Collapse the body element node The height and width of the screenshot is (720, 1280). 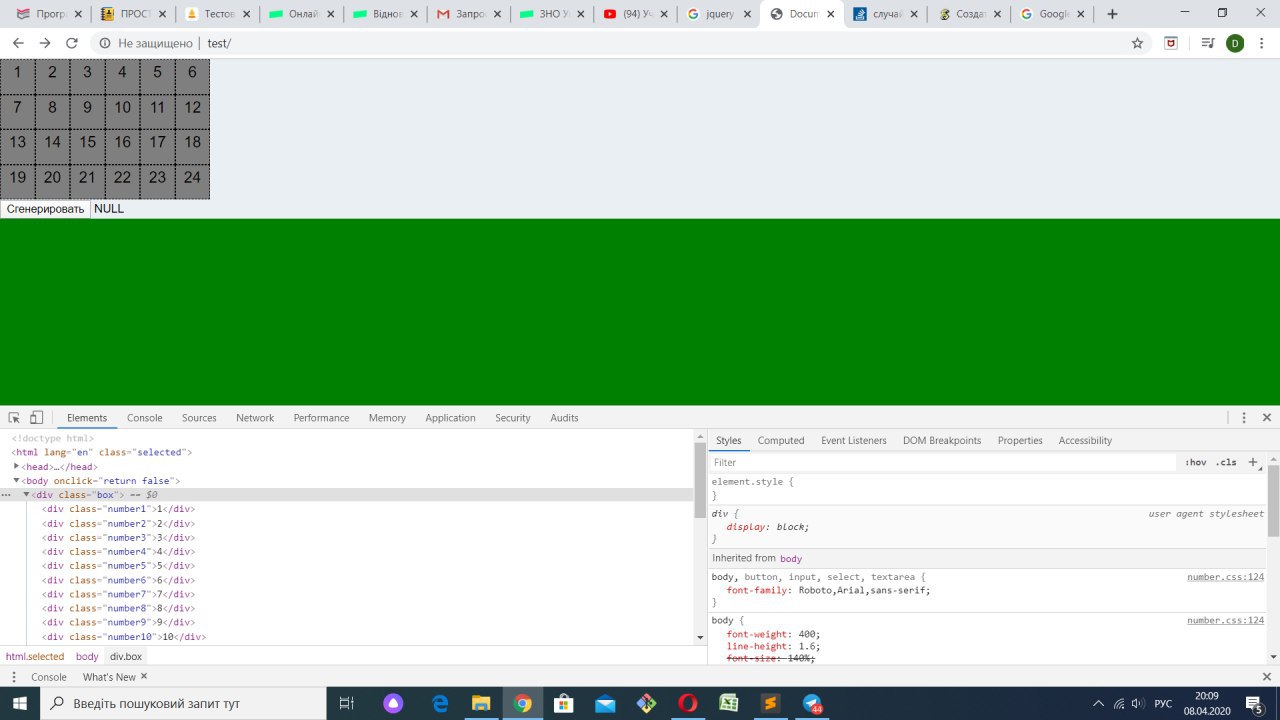17,480
